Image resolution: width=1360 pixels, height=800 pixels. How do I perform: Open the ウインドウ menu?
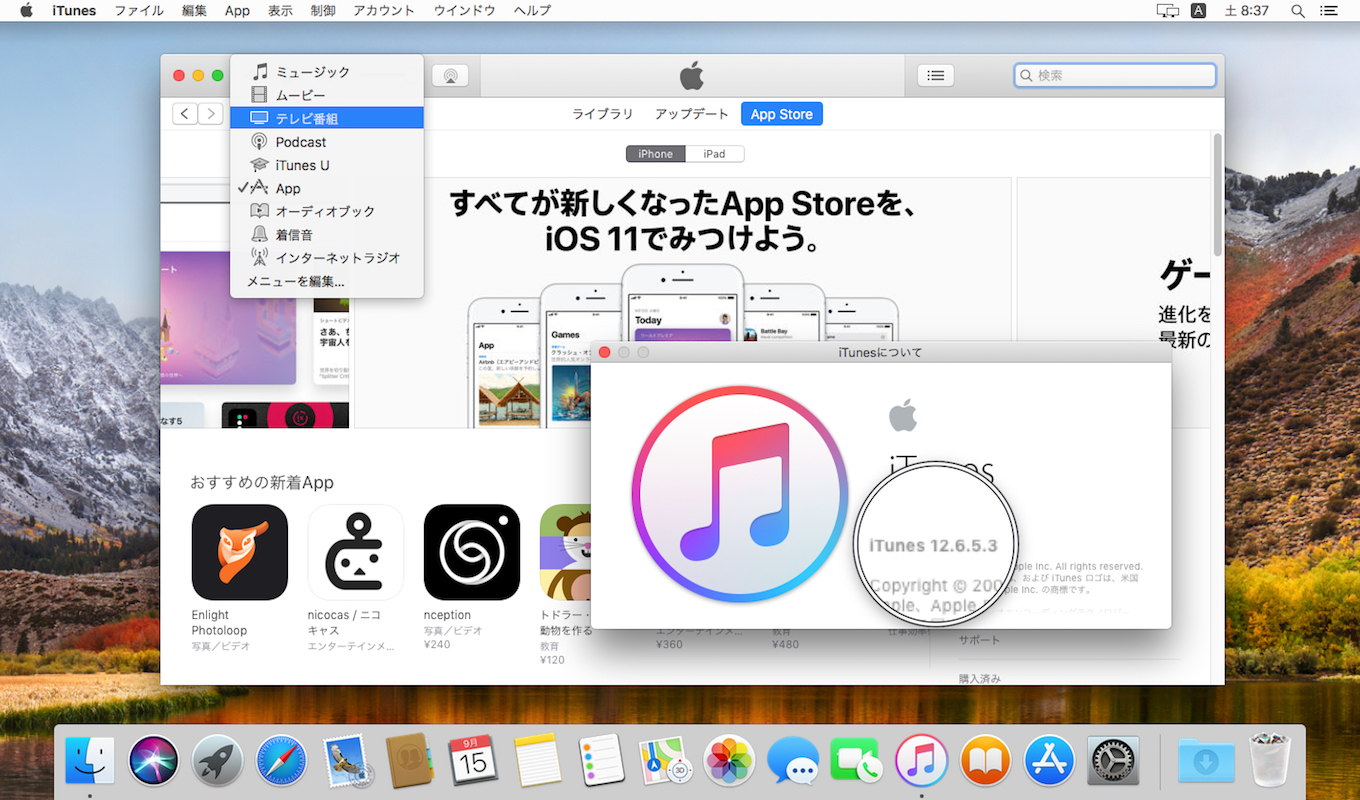(x=464, y=10)
